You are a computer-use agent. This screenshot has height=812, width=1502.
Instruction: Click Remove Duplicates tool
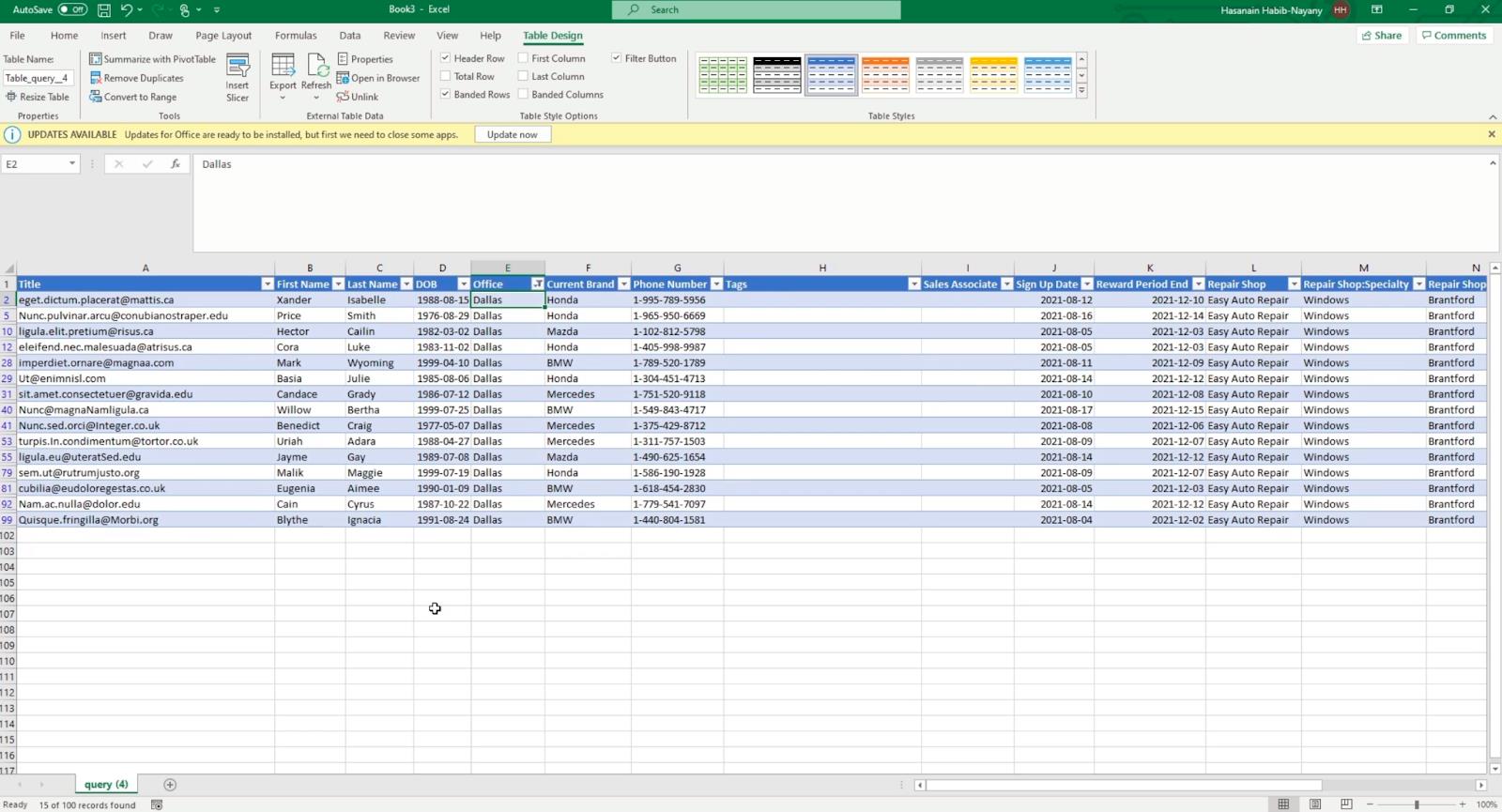(137, 78)
